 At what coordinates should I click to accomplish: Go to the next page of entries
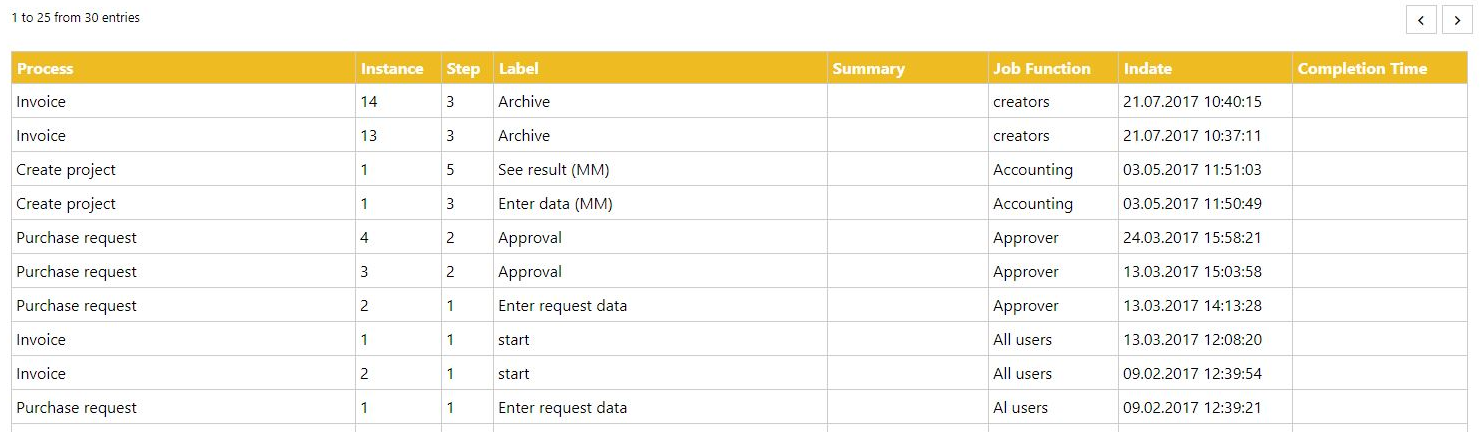tap(1456, 19)
